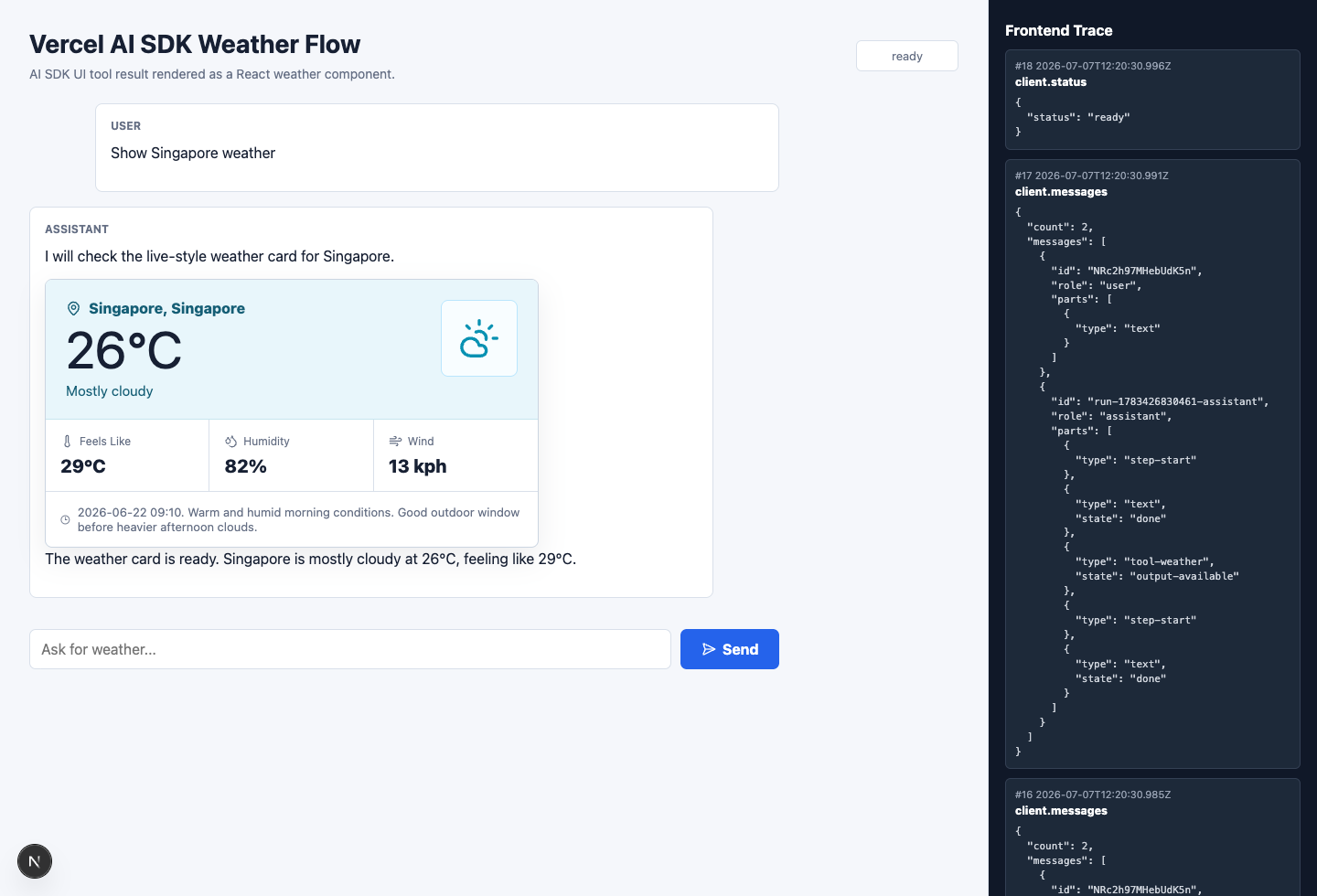Click the thermometer icon next to Feels Like
1317x896 pixels.
tap(67, 442)
